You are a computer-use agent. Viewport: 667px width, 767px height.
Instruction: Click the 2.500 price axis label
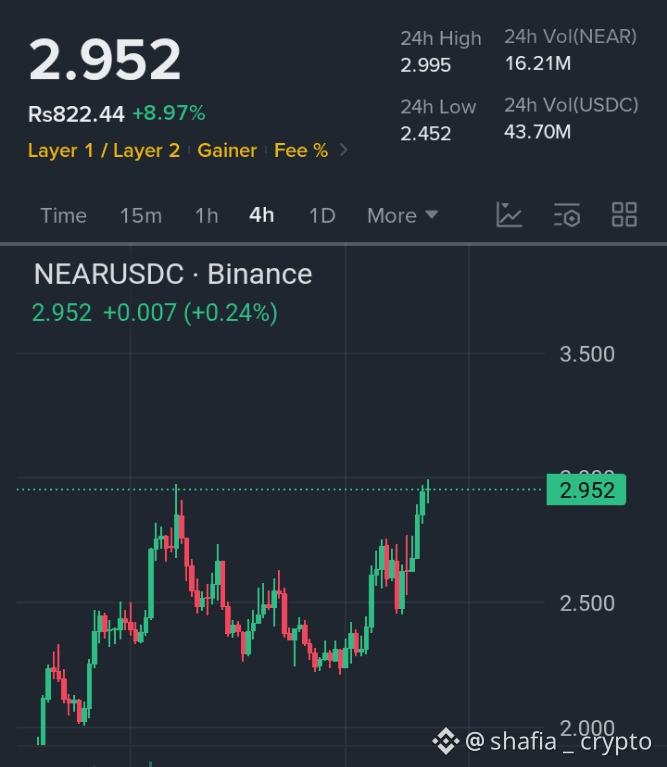[x=587, y=603]
